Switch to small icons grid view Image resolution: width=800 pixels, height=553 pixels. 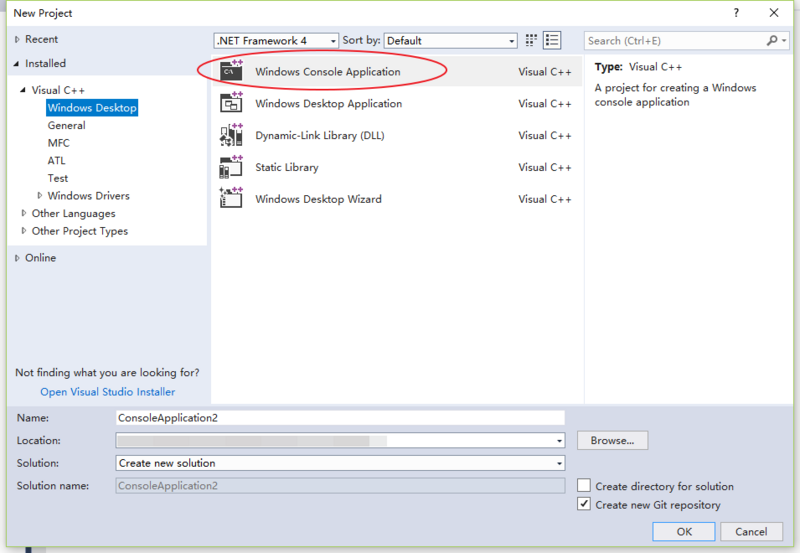point(531,40)
